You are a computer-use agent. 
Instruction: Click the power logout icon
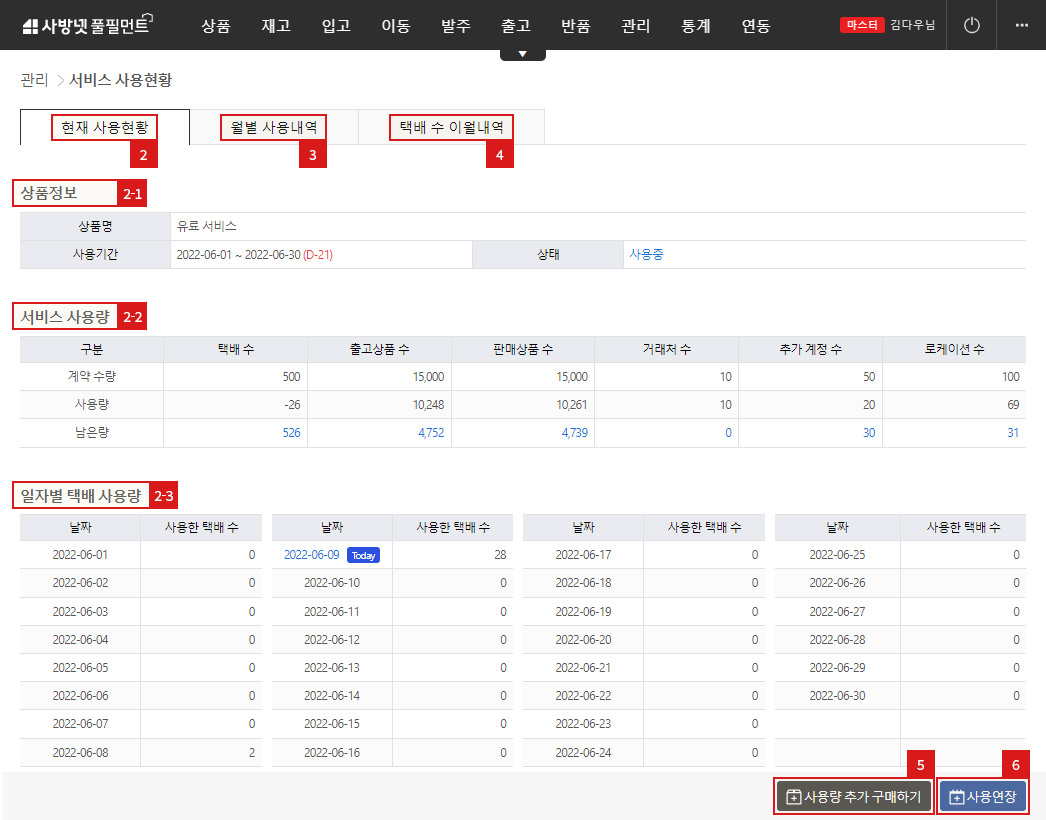tap(971, 25)
